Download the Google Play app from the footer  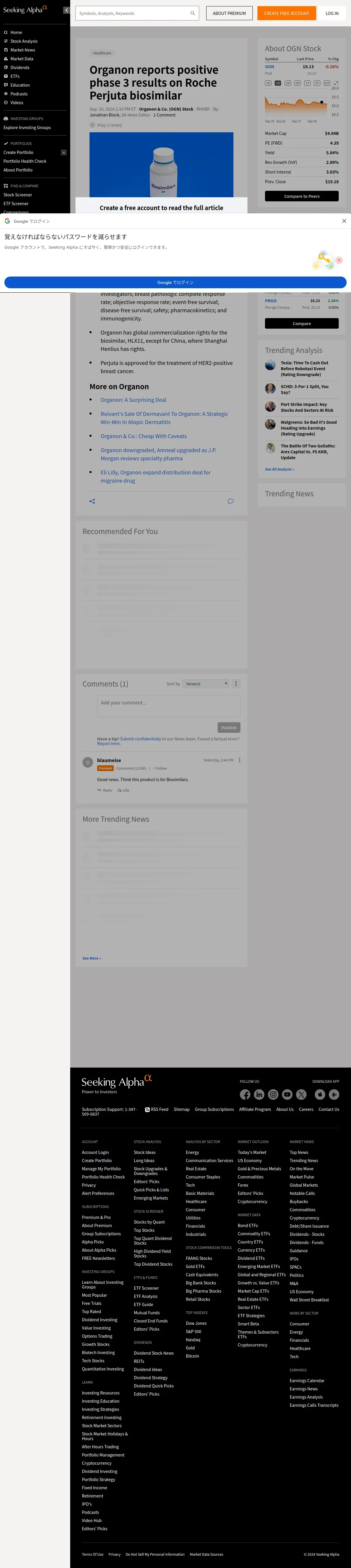[334, 1094]
